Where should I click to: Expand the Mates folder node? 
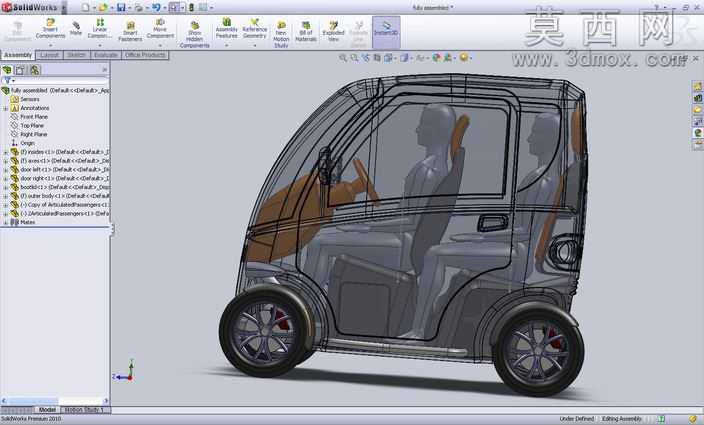click(5, 223)
